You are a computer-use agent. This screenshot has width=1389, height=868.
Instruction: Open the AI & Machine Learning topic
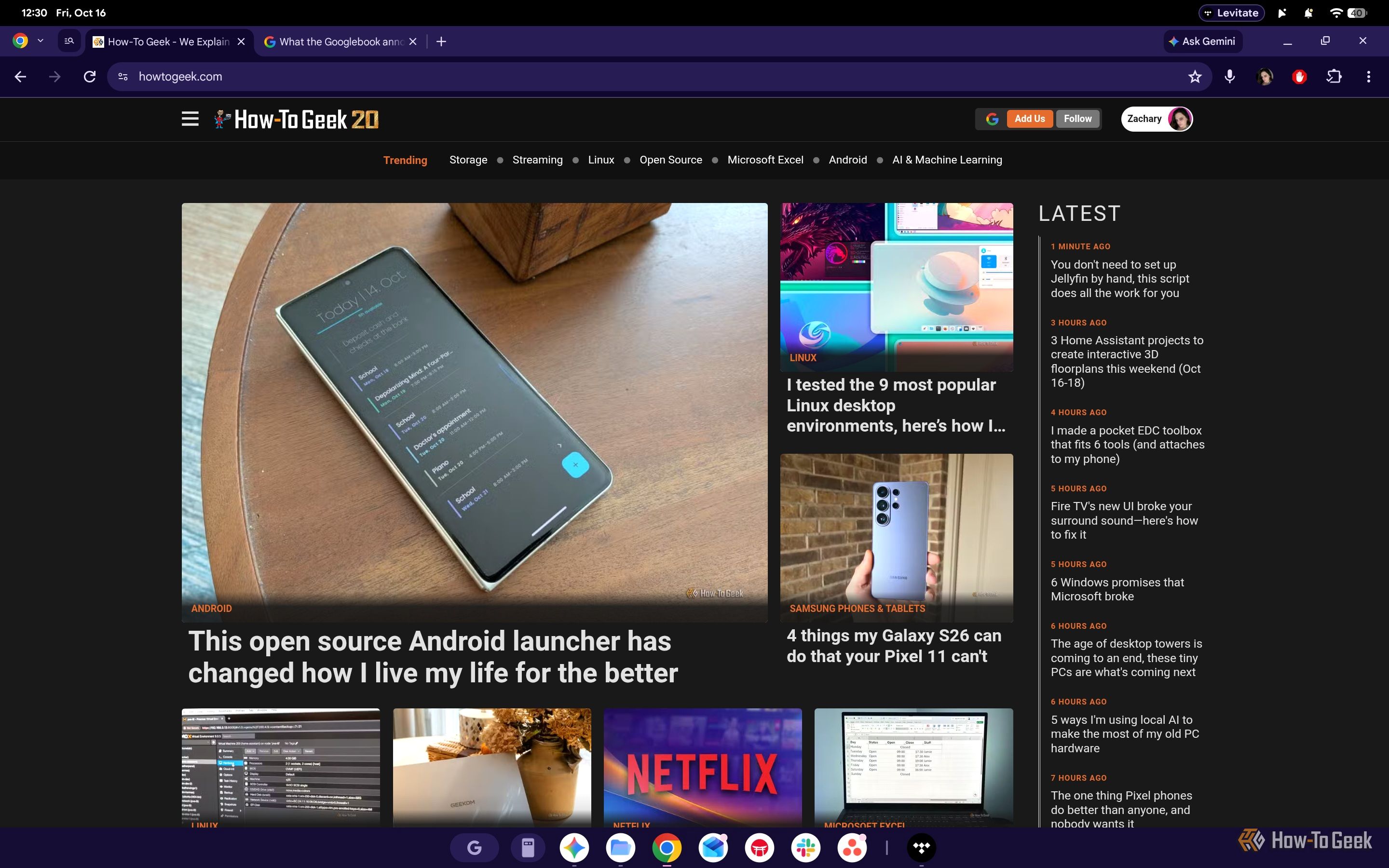point(947,160)
